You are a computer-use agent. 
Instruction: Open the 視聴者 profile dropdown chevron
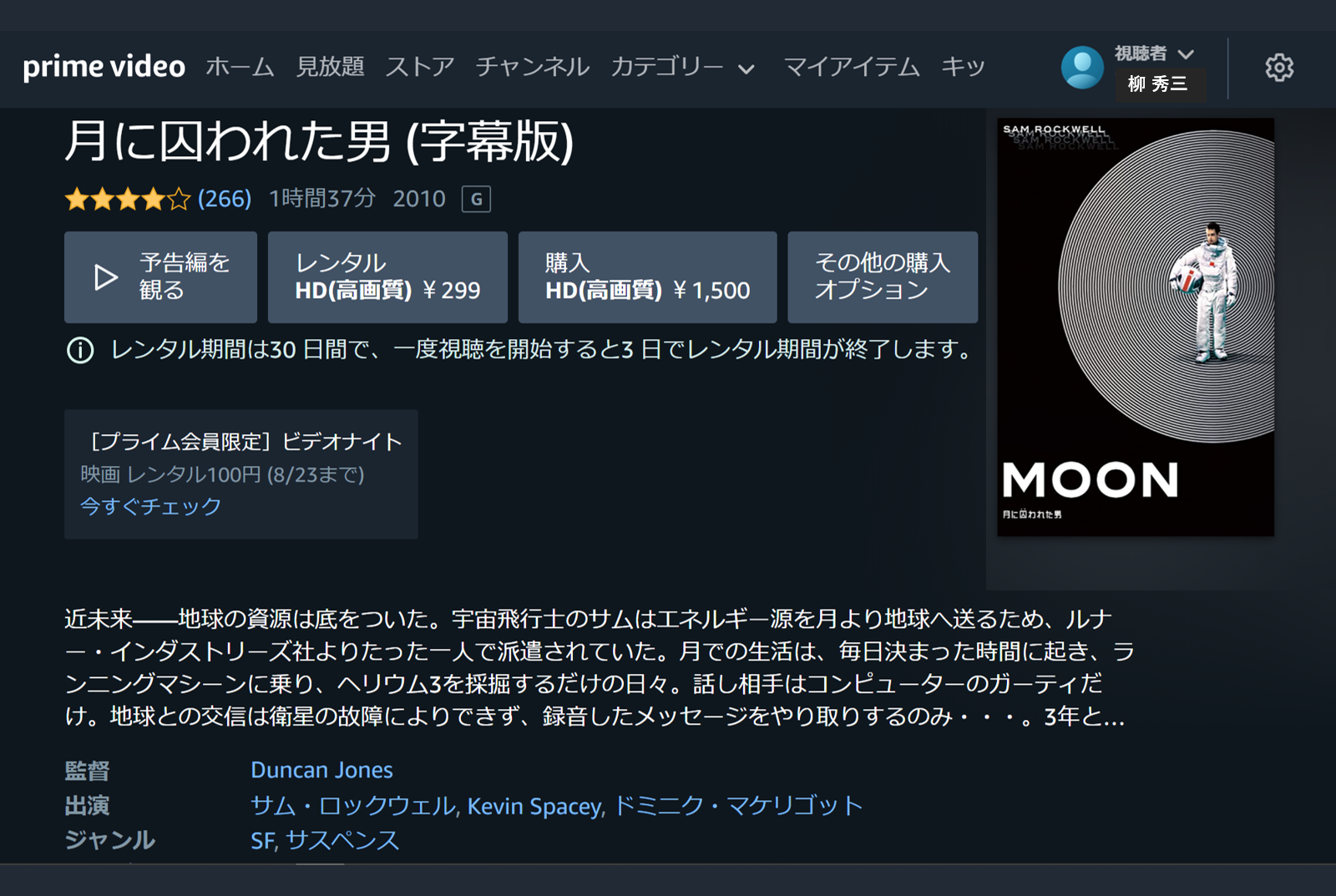[1186, 54]
